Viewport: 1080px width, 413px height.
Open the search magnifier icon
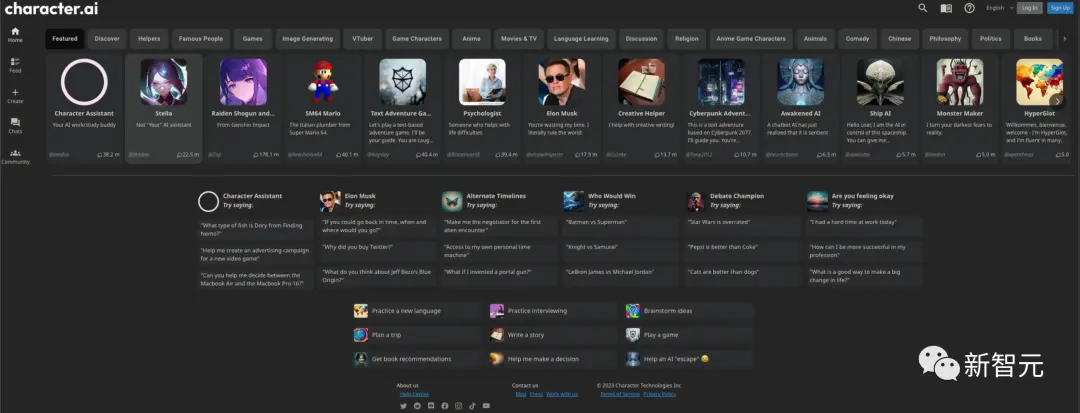coord(923,8)
